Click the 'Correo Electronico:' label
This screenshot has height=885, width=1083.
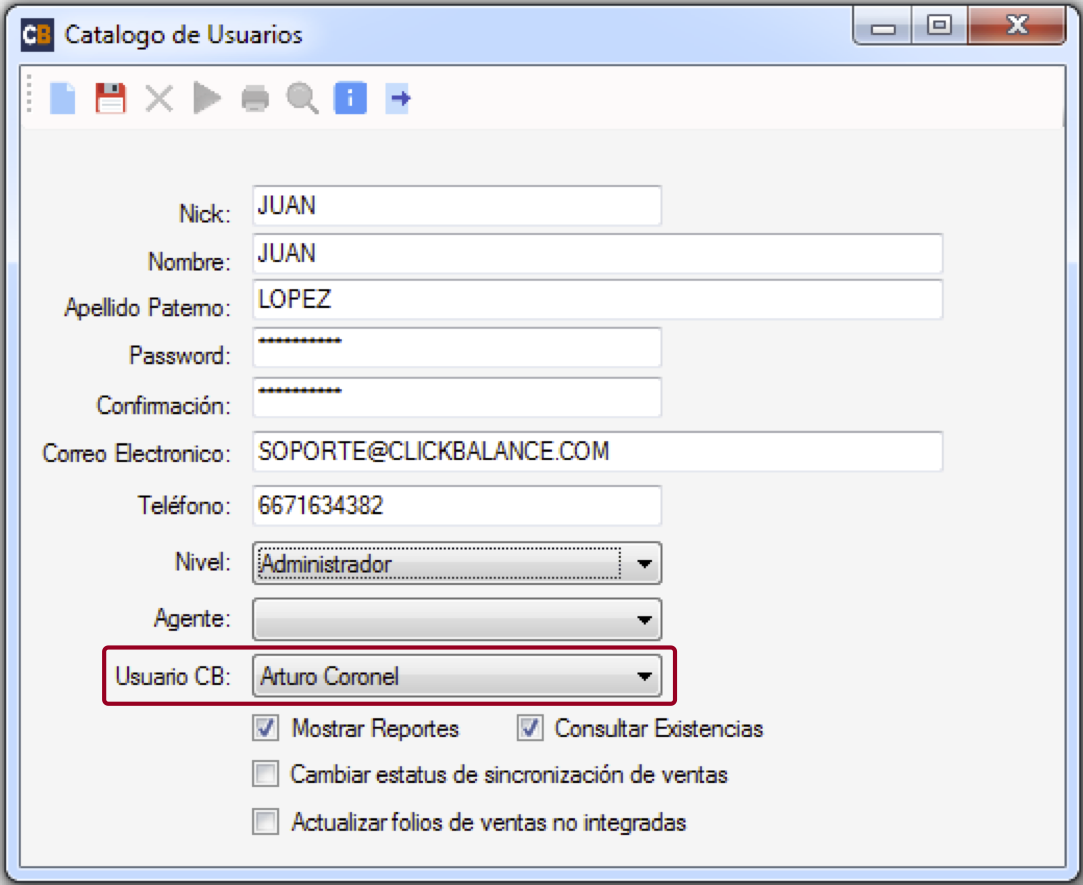136,453
